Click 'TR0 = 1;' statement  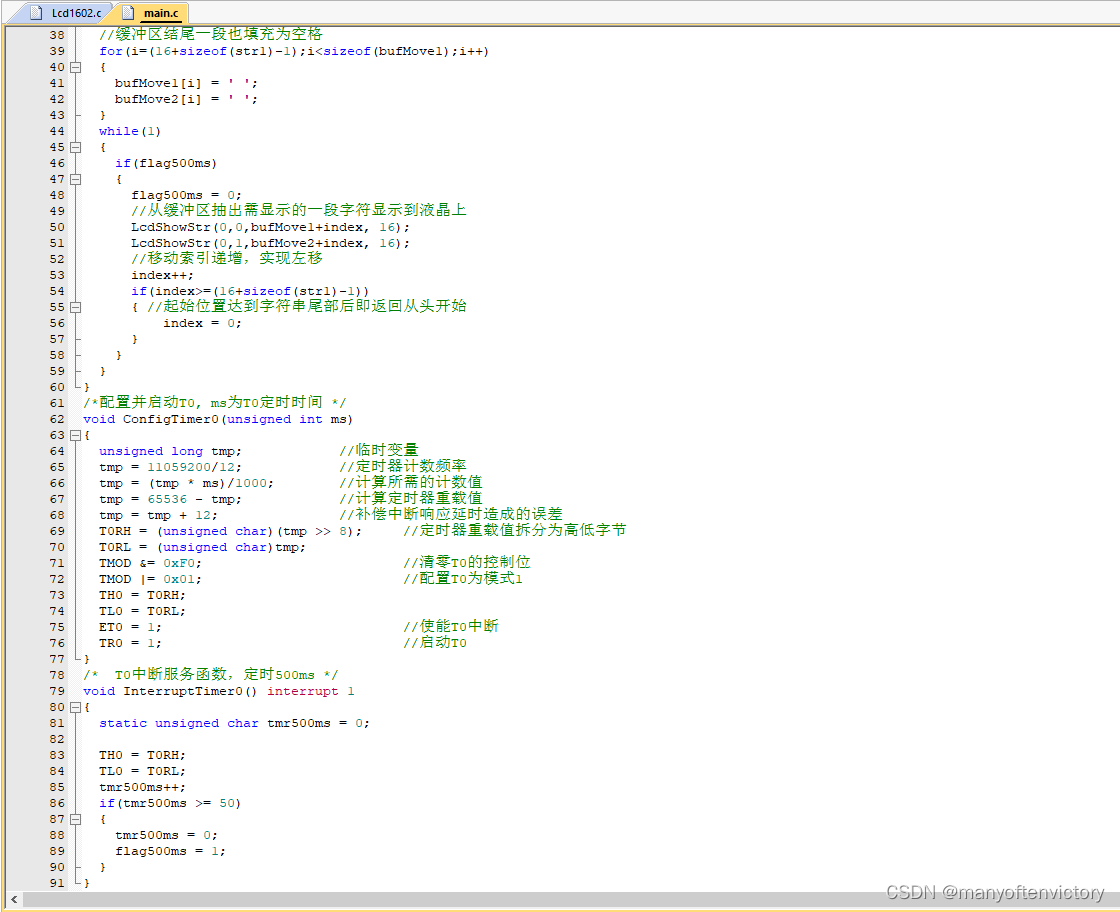[x=130, y=643]
